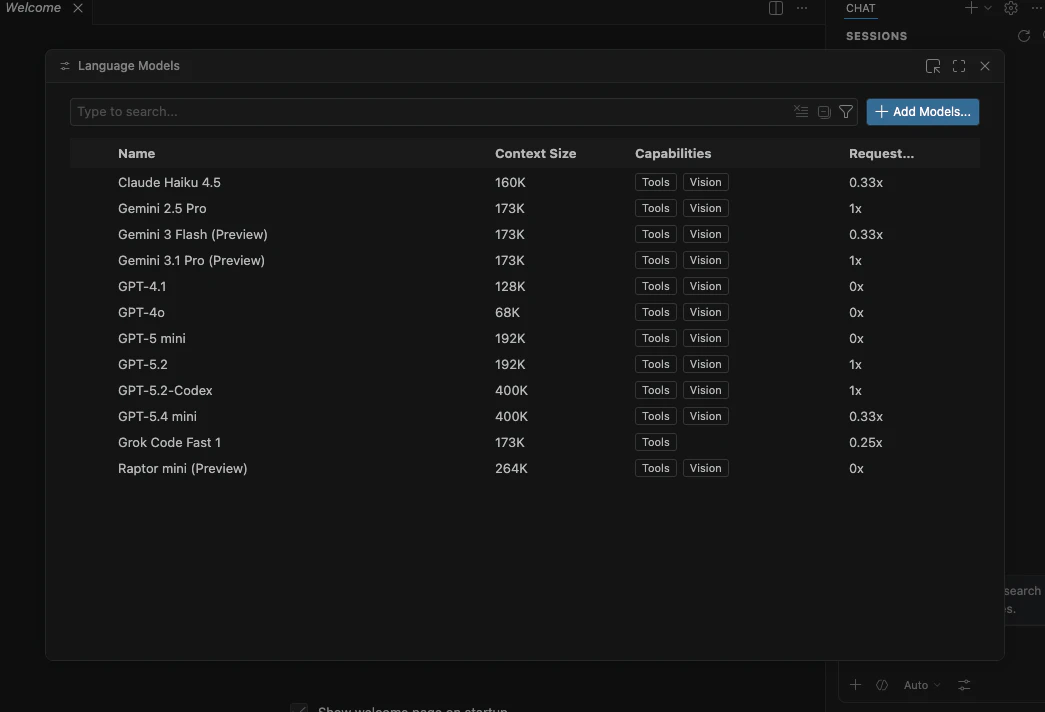Click the 0.25x request multiplier value
Viewport: 1045px width, 712px height.
[866, 442]
